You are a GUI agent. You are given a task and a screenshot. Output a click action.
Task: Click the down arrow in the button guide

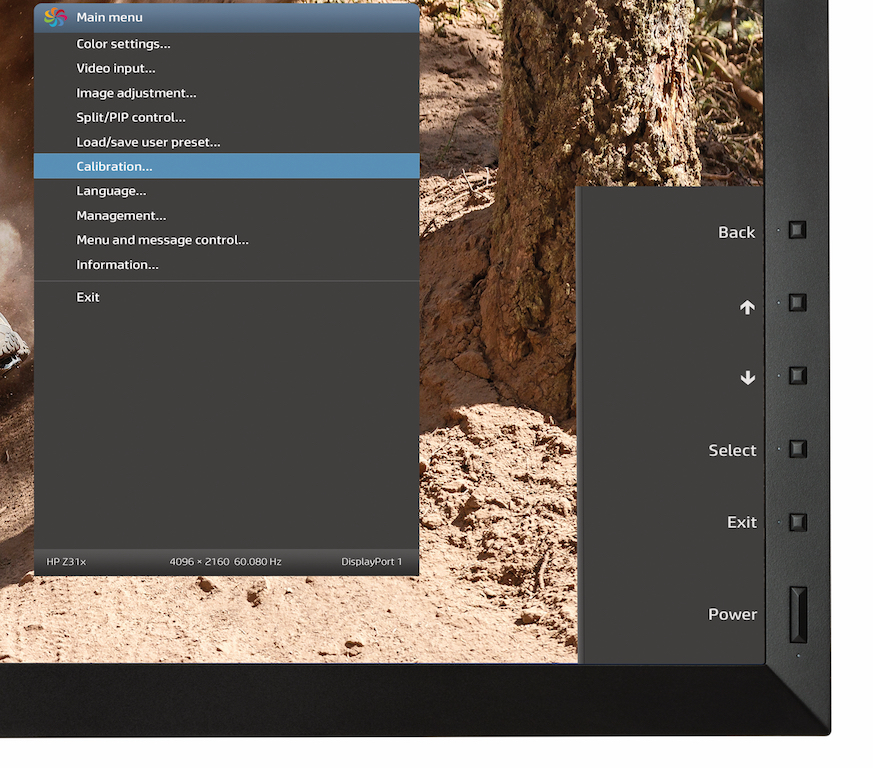(x=747, y=378)
